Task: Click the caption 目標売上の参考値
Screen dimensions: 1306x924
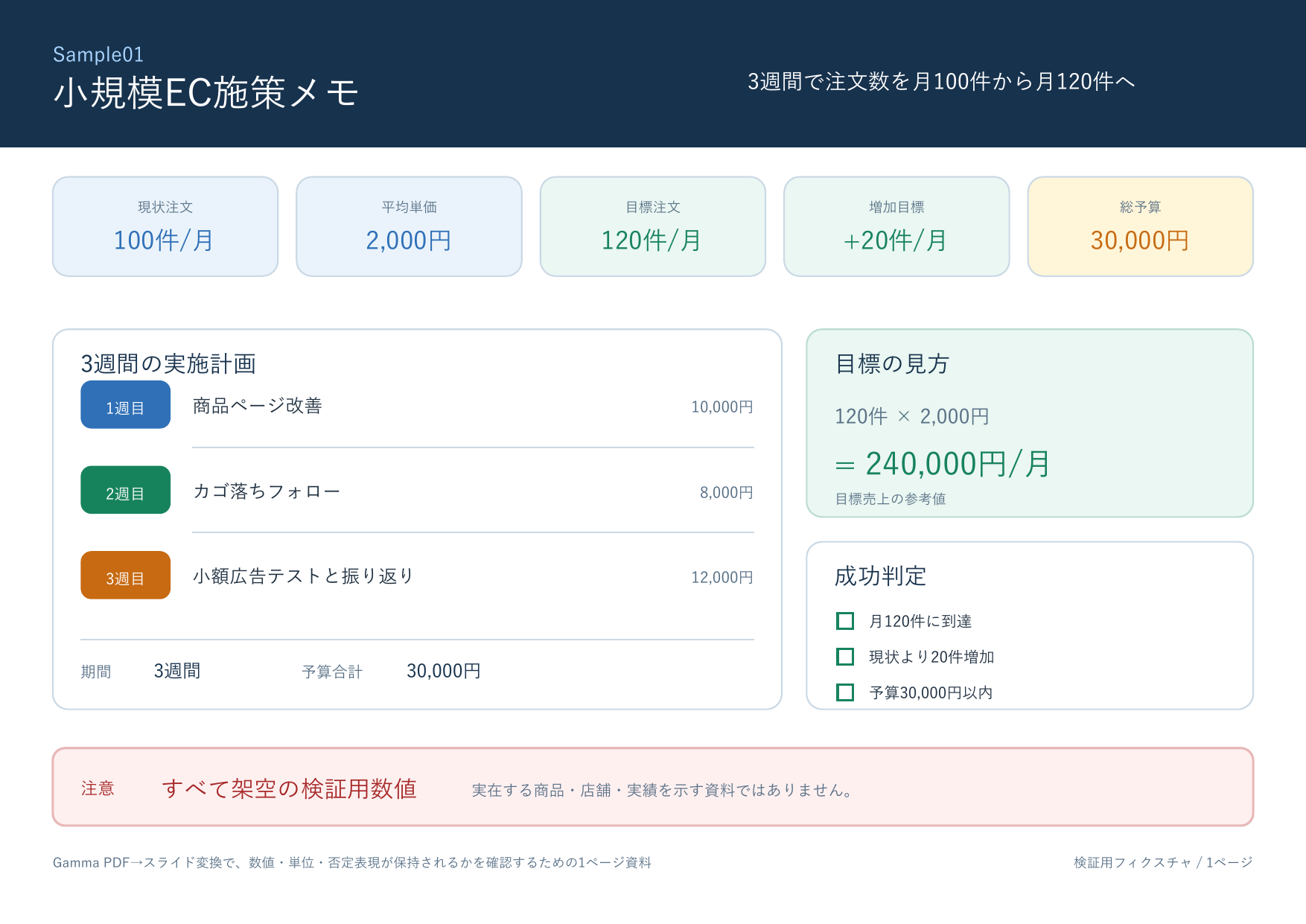Action: coord(891,499)
